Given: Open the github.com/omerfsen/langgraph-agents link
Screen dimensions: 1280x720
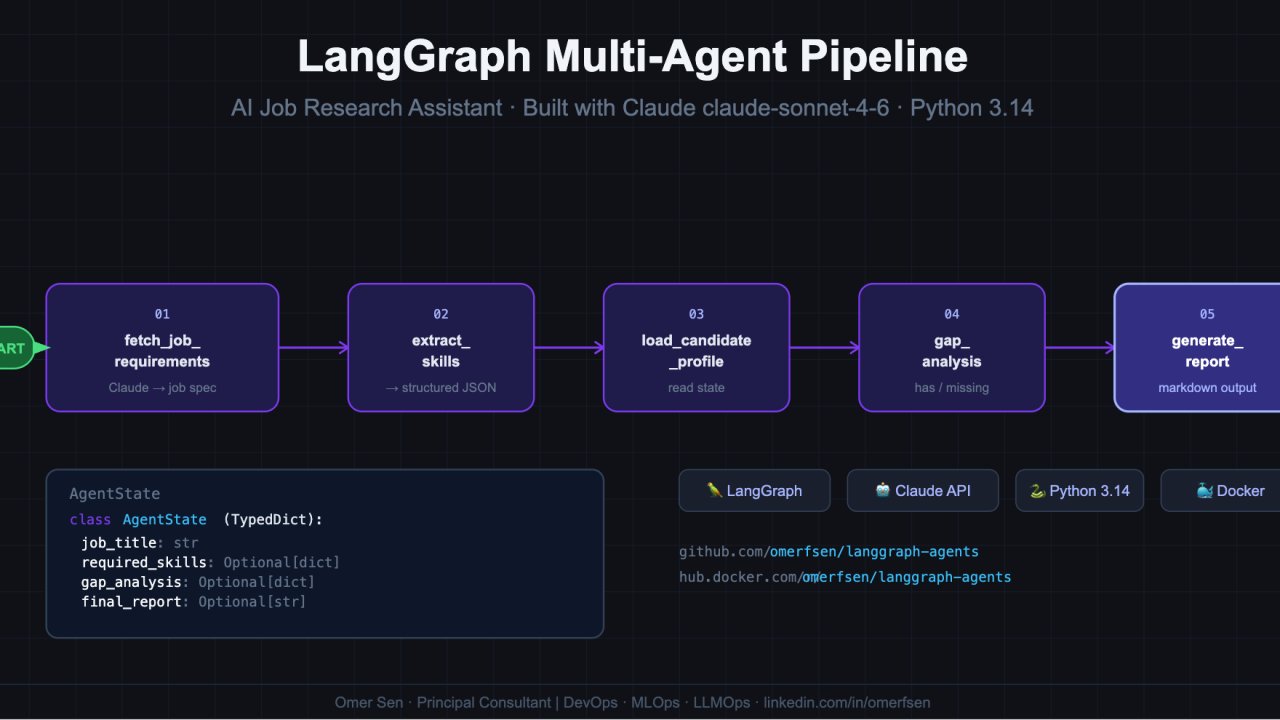Looking at the screenshot, I should coord(829,552).
